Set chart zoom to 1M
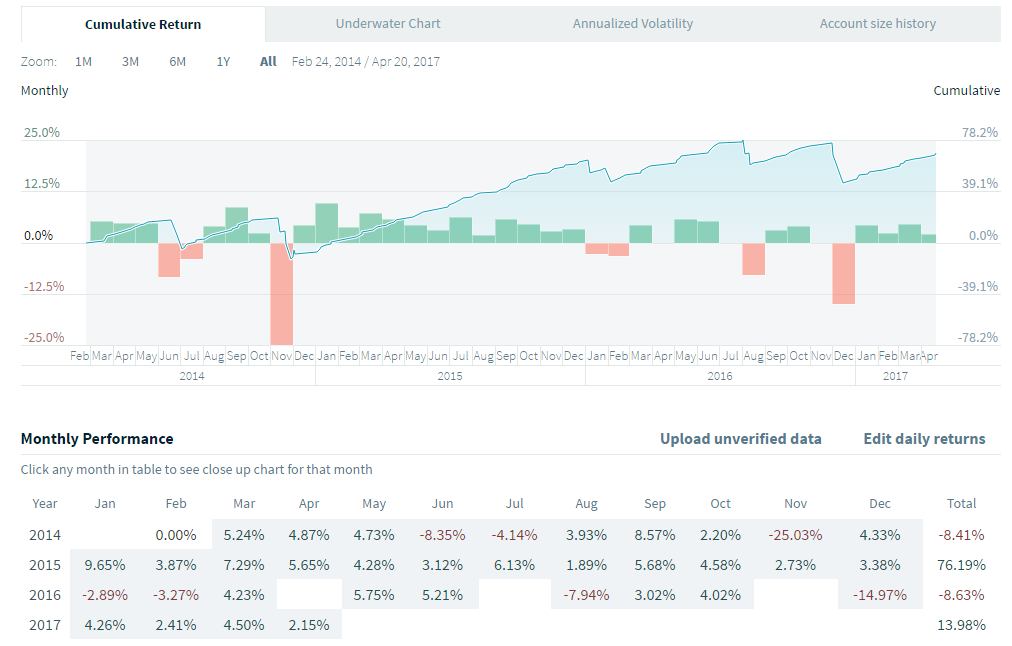Screen dimensions: 1012x646 click(x=83, y=62)
